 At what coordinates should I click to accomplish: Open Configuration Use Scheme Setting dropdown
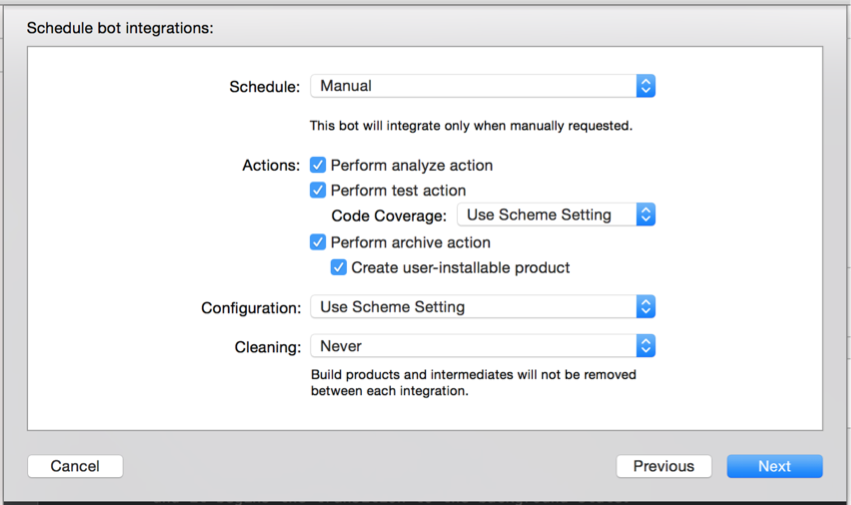(482, 307)
